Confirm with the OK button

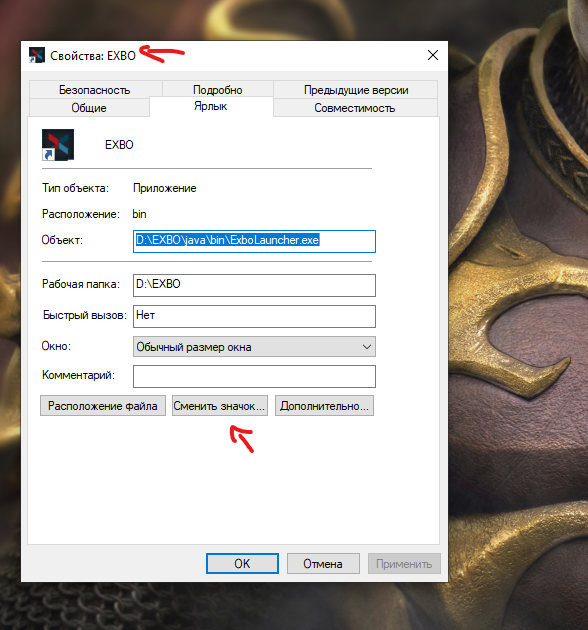(242, 564)
